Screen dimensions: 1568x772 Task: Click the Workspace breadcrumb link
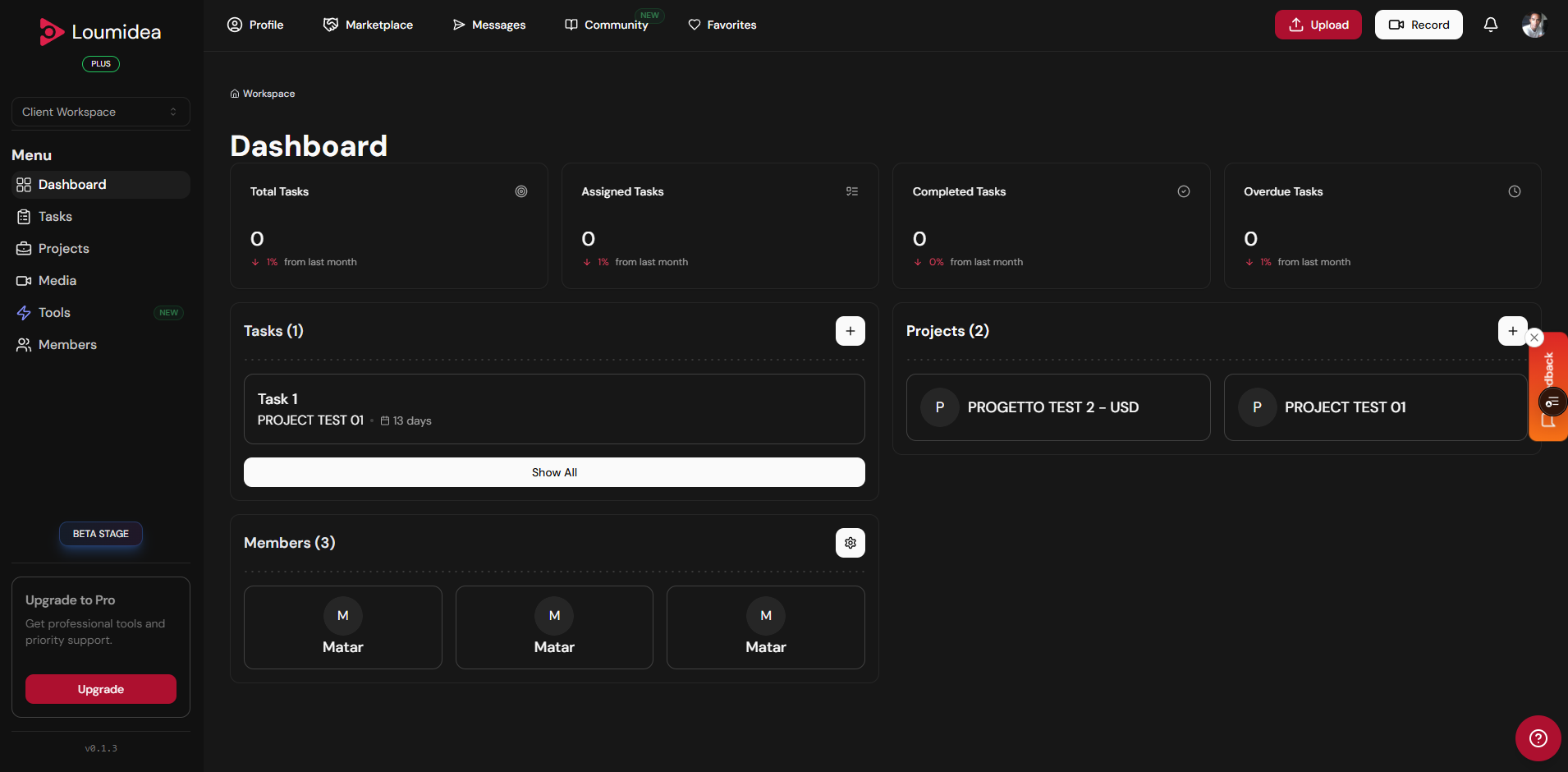(263, 94)
